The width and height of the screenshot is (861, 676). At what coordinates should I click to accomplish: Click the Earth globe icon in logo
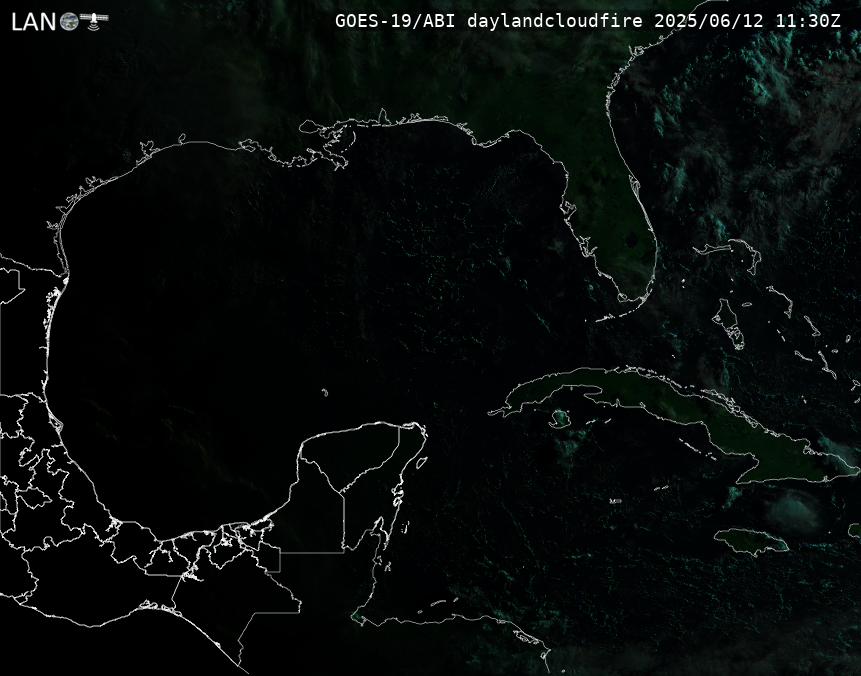coord(69,22)
